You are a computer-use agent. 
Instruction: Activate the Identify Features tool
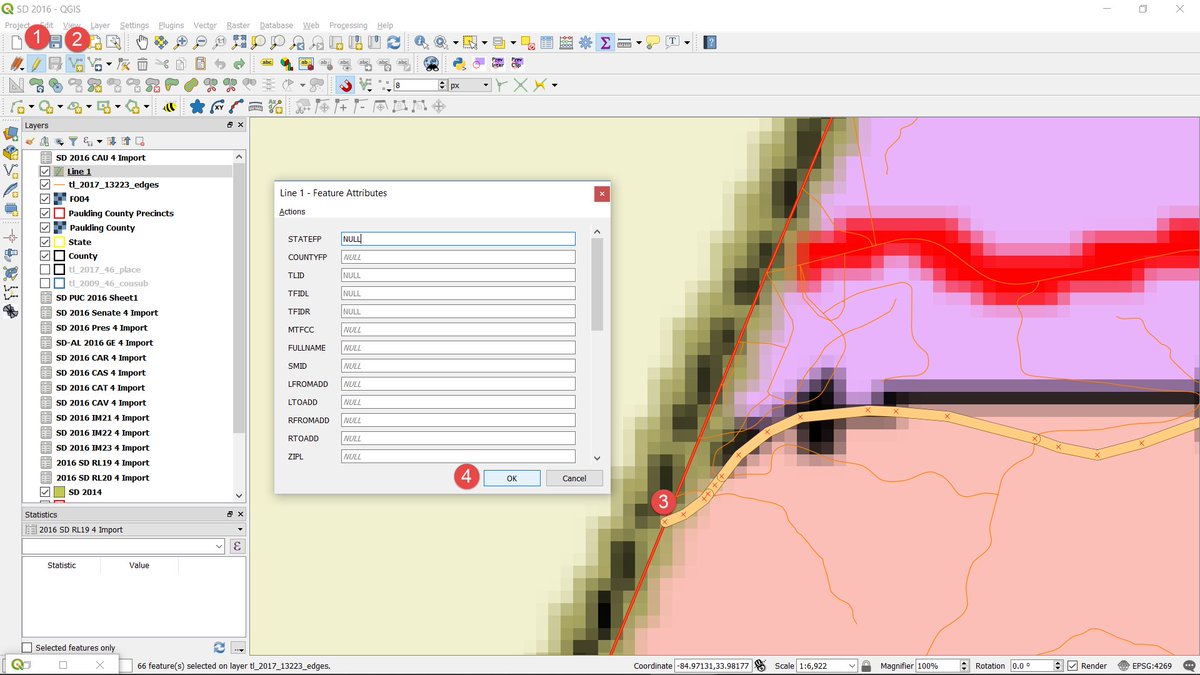tap(421, 43)
